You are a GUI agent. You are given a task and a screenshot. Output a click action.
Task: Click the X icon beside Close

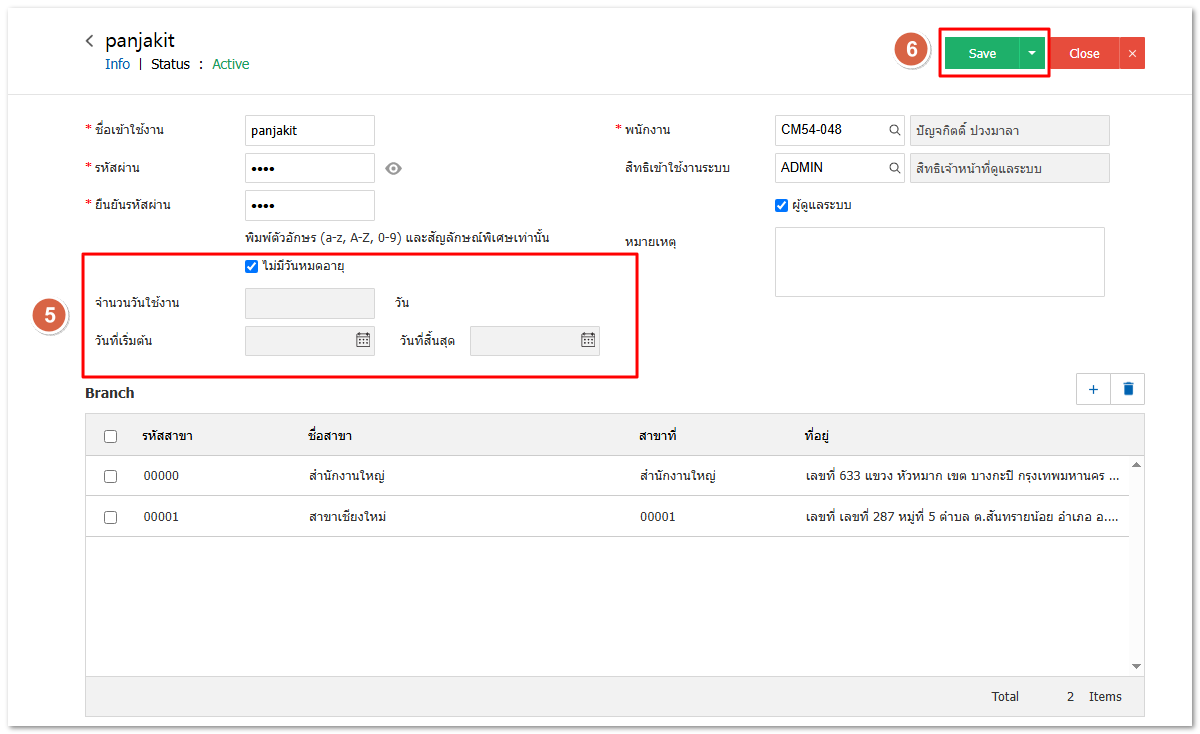coord(1132,54)
